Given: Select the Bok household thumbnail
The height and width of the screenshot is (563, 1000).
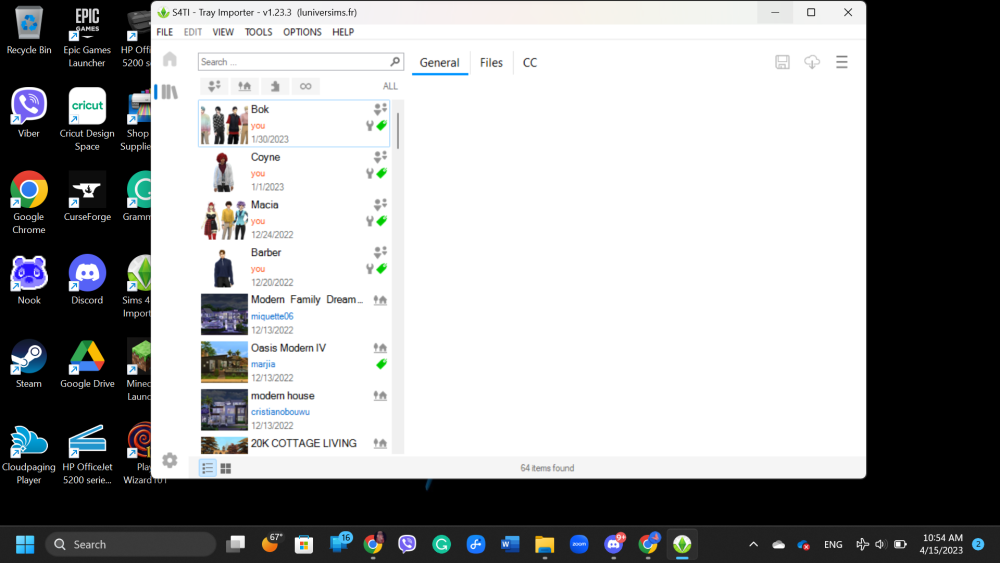Looking at the screenshot, I should 224,124.
